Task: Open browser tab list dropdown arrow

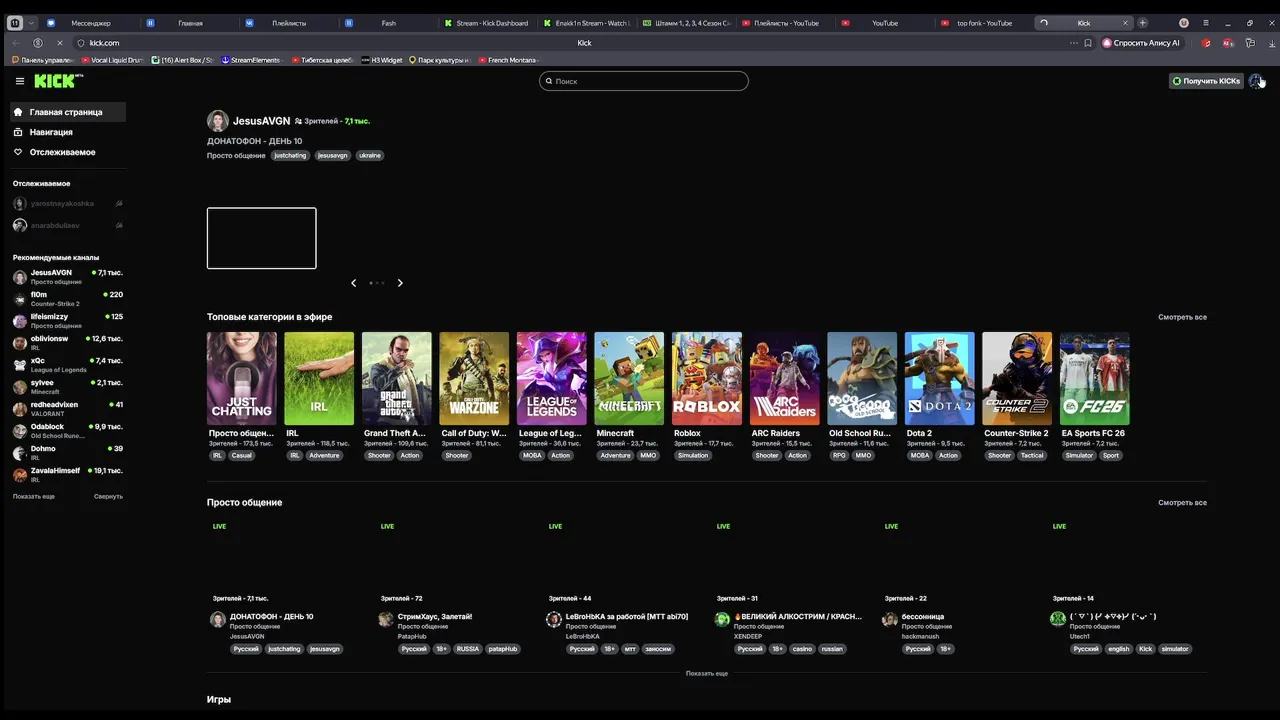Action: [x=32, y=23]
